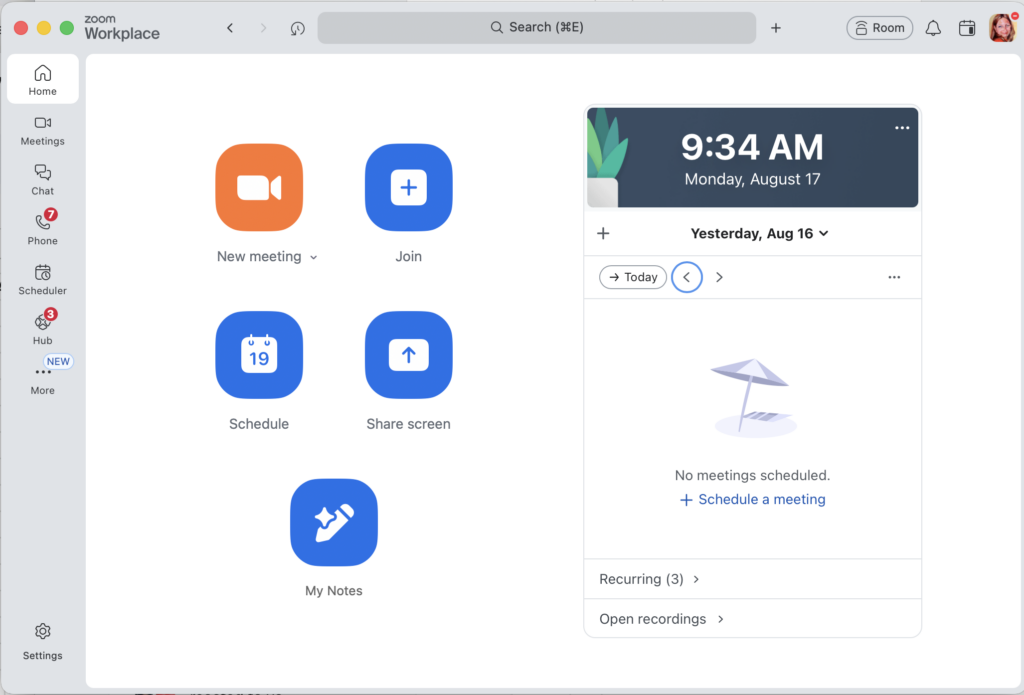Open the calendar icon in top bar
The height and width of the screenshot is (695, 1024).
(967, 27)
